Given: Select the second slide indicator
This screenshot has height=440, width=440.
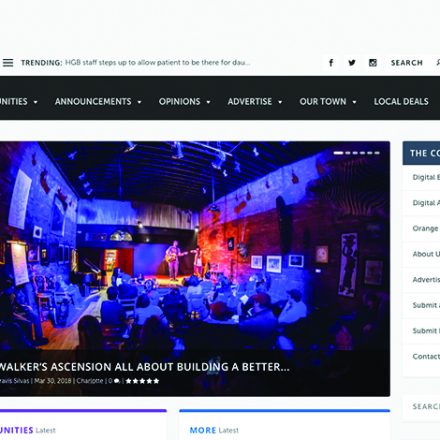Looking at the screenshot, I should 348,153.
